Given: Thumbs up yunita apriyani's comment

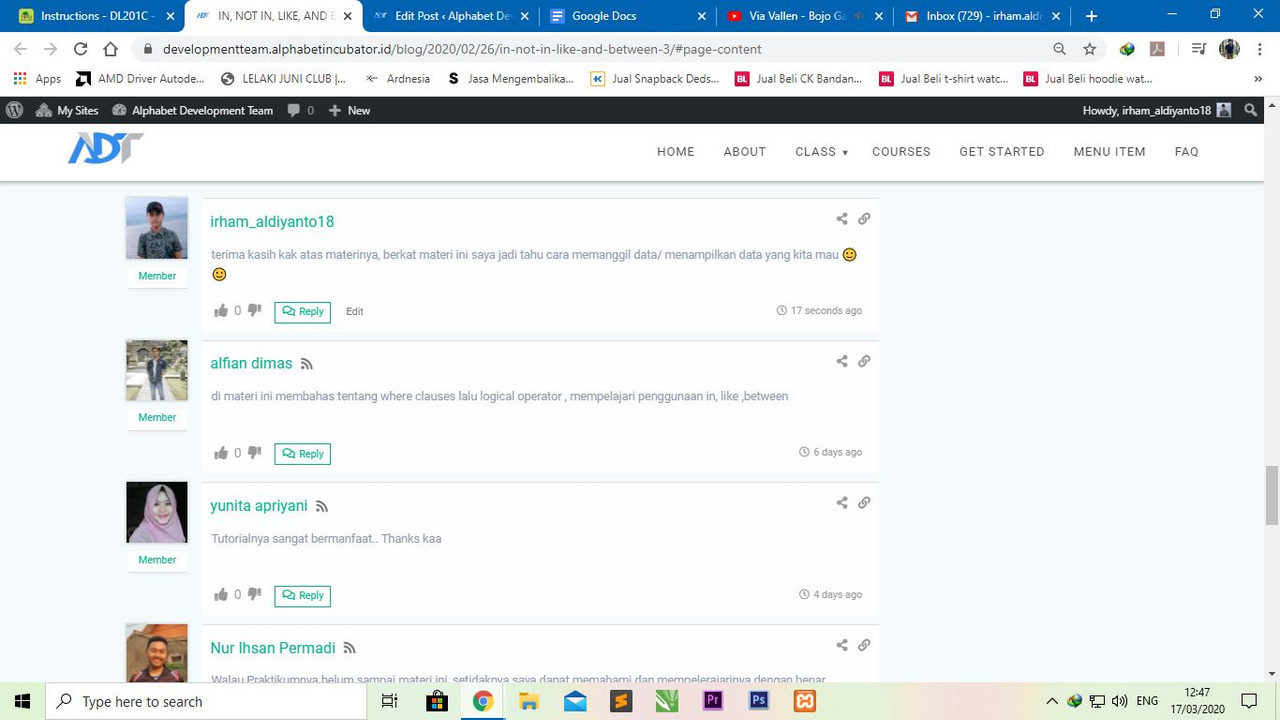Looking at the screenshot, I should tap(221, 595).
